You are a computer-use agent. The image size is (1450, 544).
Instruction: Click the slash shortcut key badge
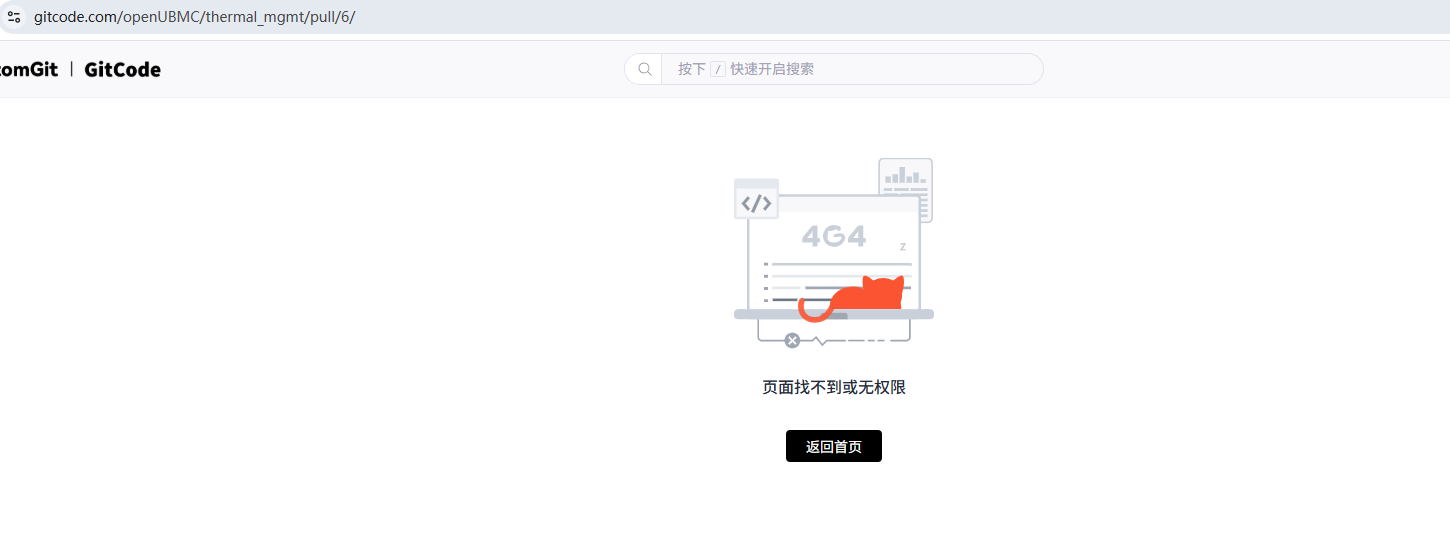tap(717, 69)
